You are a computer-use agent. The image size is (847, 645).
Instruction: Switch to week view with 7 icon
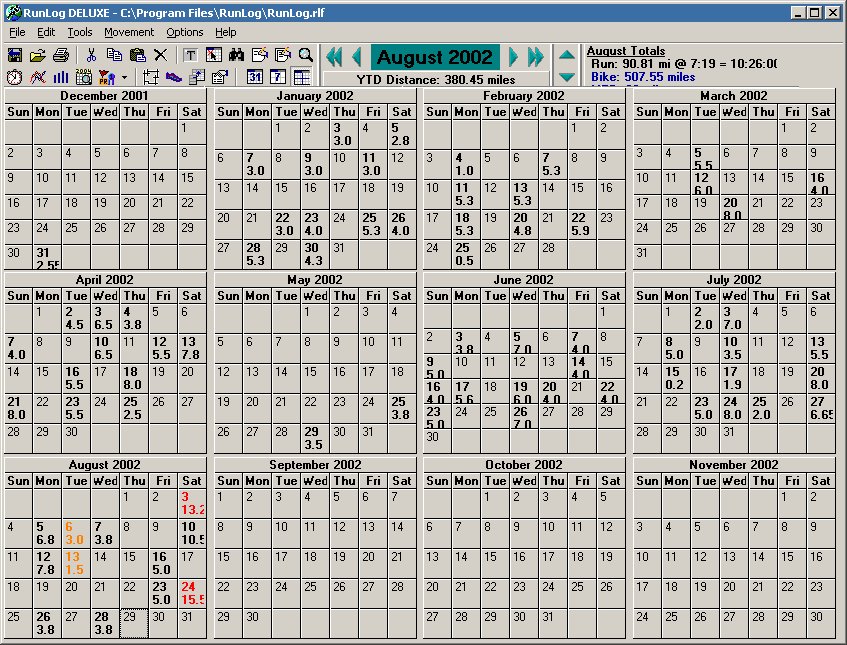(278, 77)
